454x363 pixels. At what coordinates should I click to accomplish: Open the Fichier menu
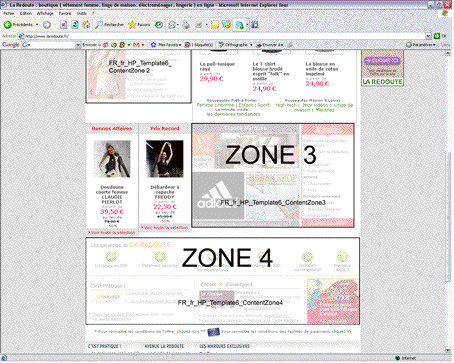click(9, 13)
